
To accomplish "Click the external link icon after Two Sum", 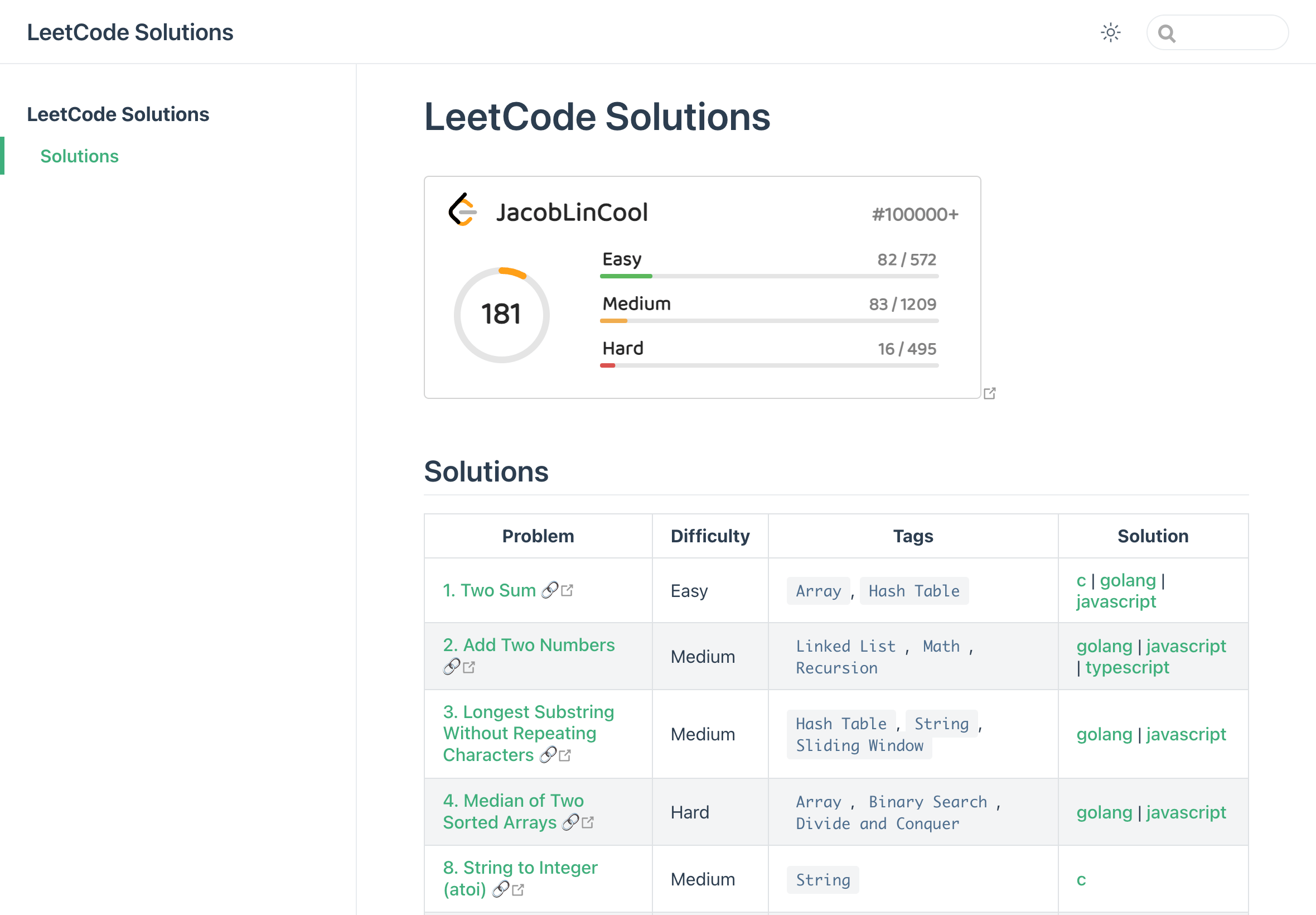I will click(567, 590).
